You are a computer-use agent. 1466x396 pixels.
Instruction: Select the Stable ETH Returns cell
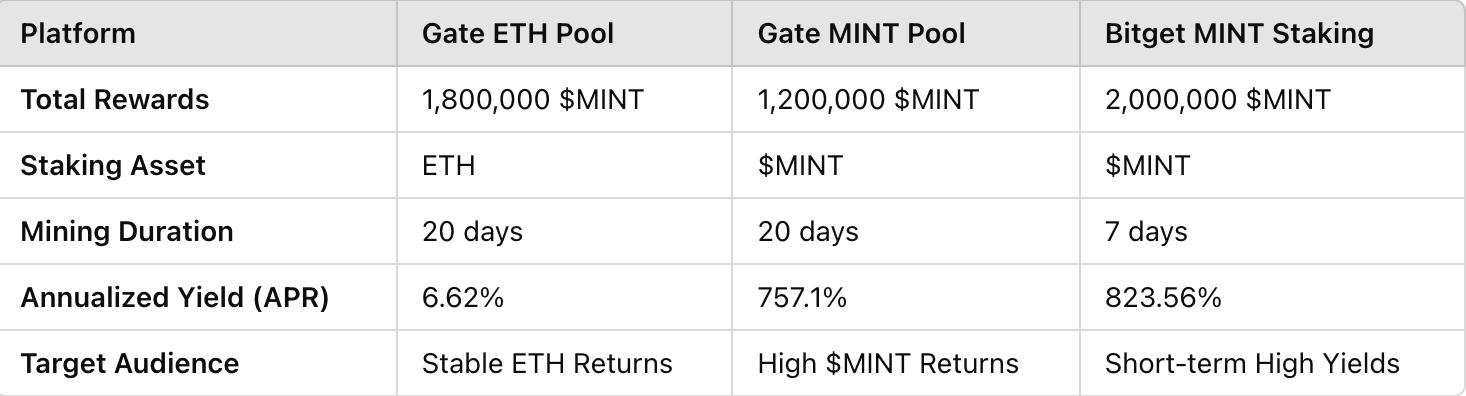(565, 362)
